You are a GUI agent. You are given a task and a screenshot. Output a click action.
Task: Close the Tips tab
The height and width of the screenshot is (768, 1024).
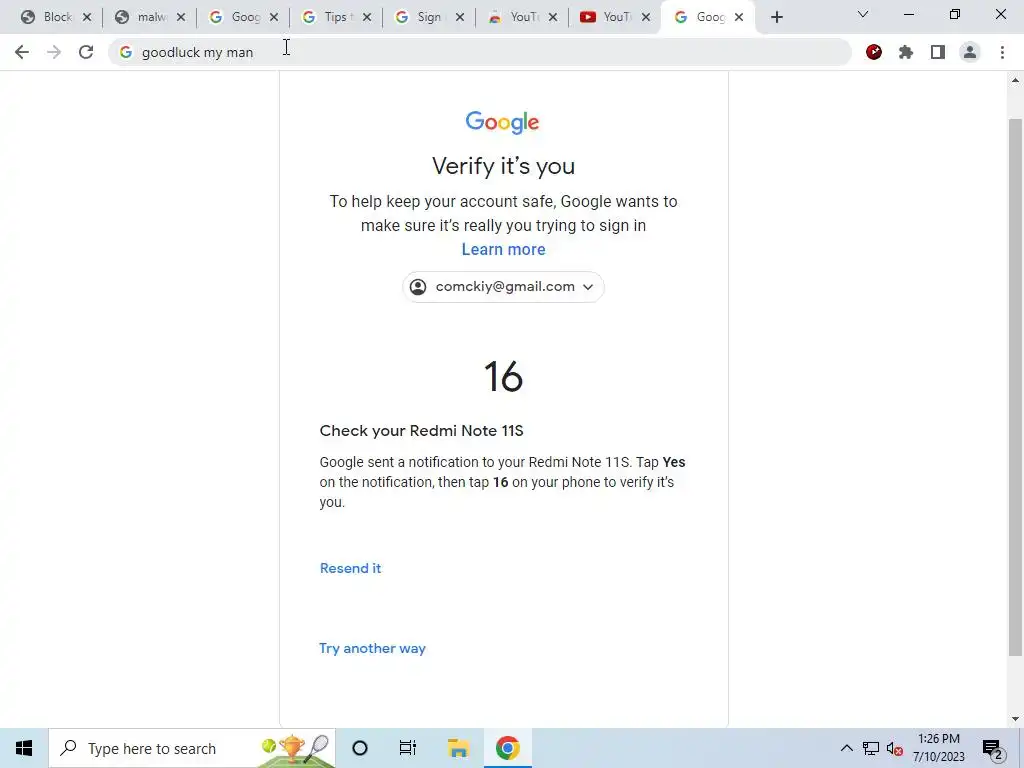pos(367,18)
